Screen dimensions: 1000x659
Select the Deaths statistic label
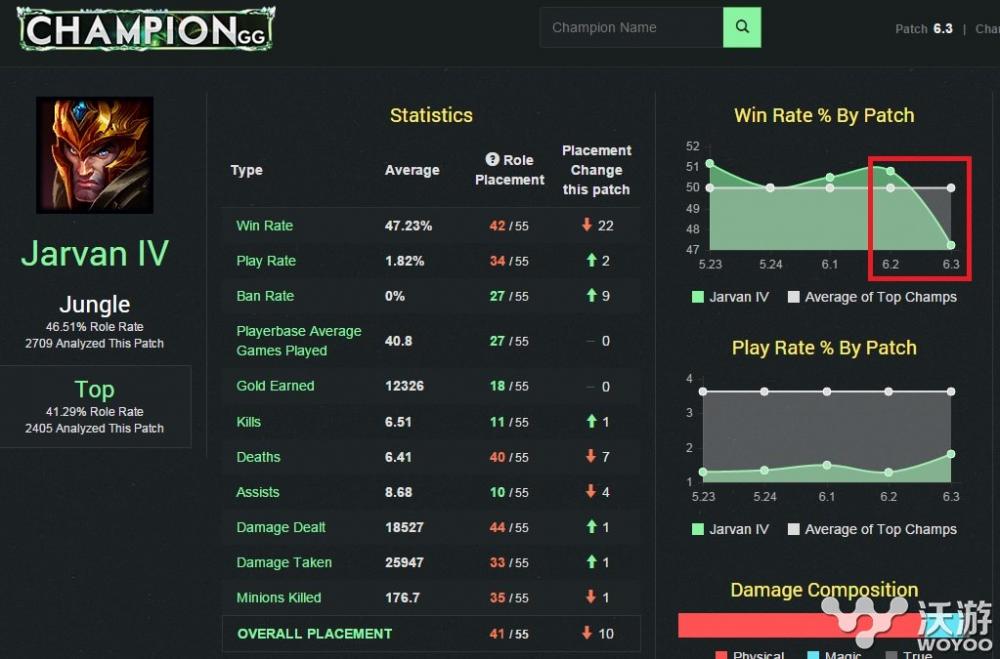[x=258, y=457]
